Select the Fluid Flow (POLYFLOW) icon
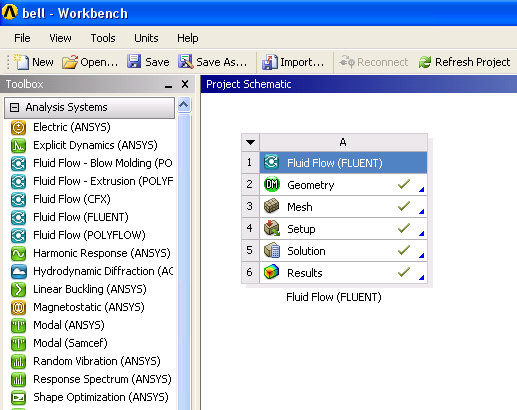The image size is (517, 410). (18, 235)
